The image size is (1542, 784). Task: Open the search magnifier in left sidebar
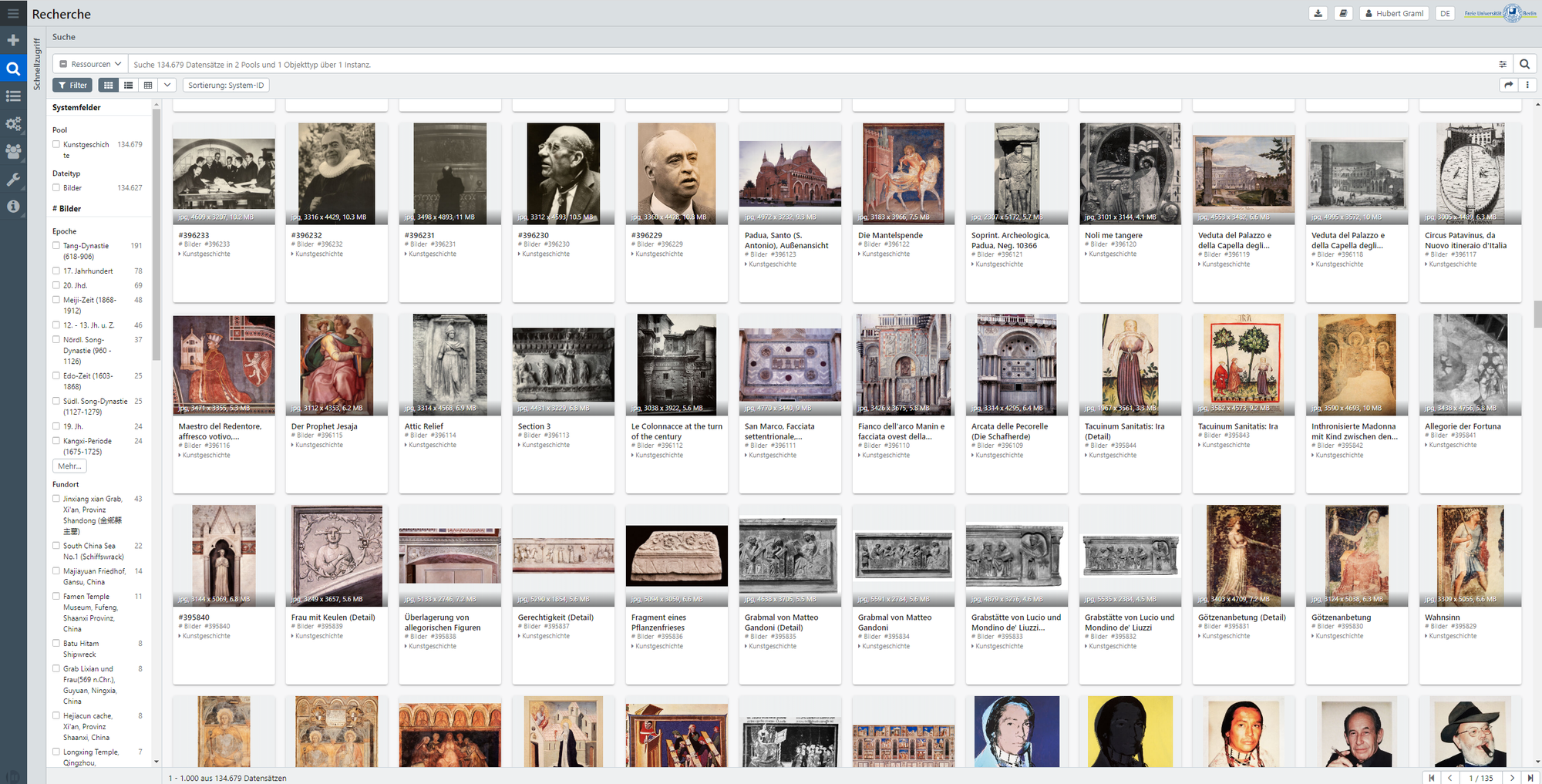(13, 69)
